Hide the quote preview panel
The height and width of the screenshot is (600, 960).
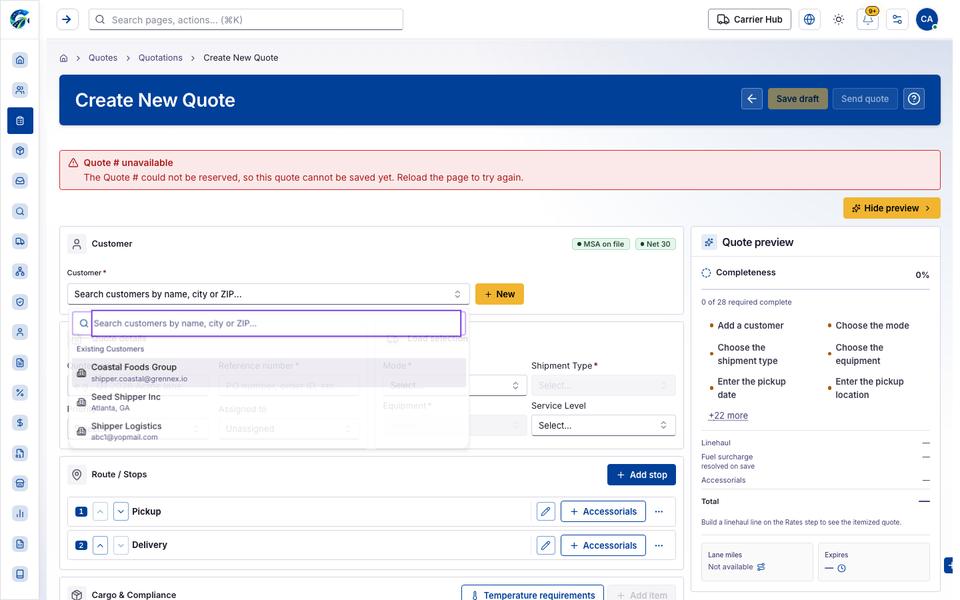pyautogui.click(x=891, y=208)
